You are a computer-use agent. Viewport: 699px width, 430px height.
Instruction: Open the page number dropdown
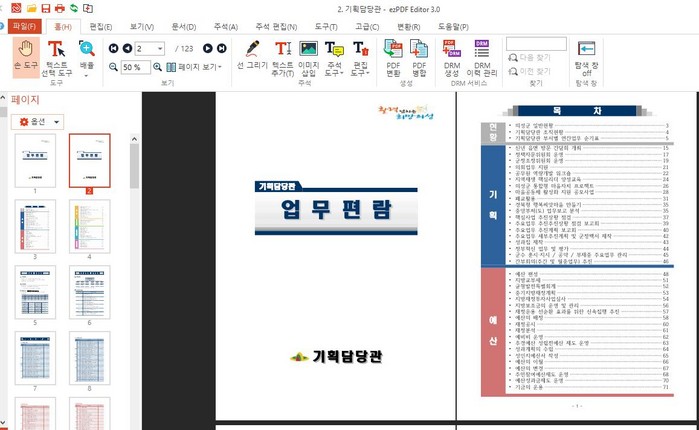point(161,48)
